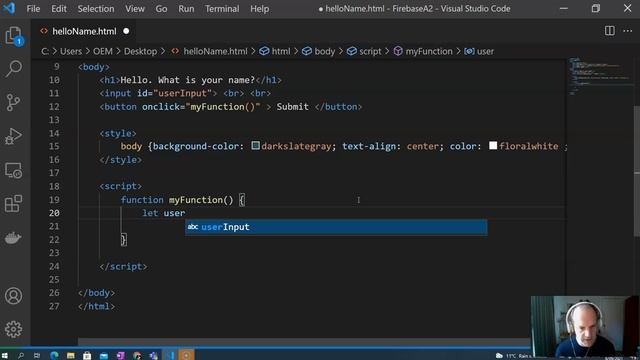640x360 pixels.
Task: Open the Search view in the activity bar
Action: pos(13,69)
